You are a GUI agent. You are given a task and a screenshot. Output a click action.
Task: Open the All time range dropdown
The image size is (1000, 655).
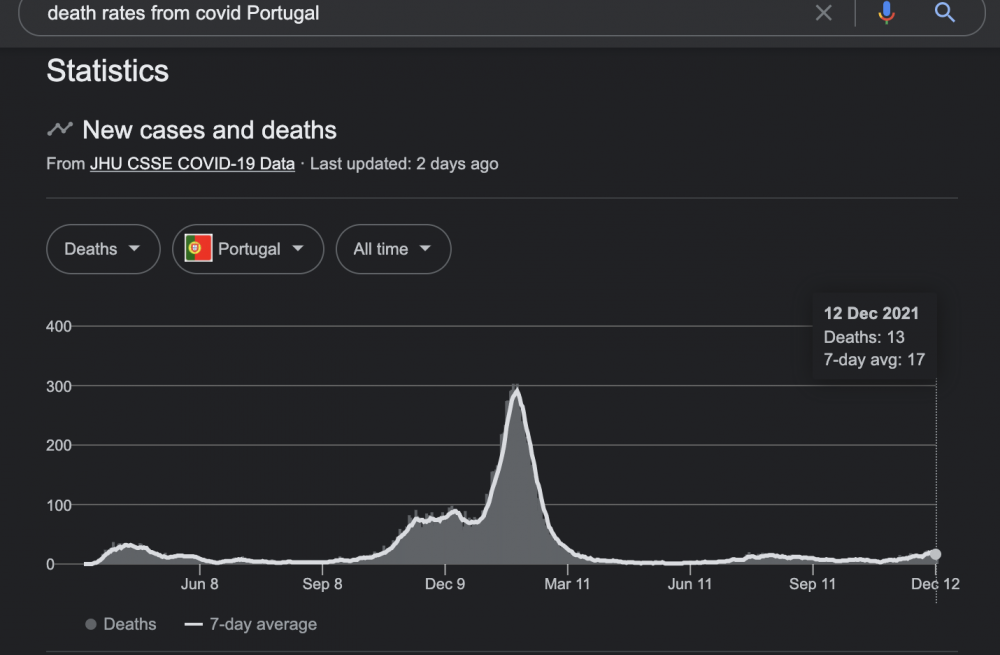[x=393, y=249]
